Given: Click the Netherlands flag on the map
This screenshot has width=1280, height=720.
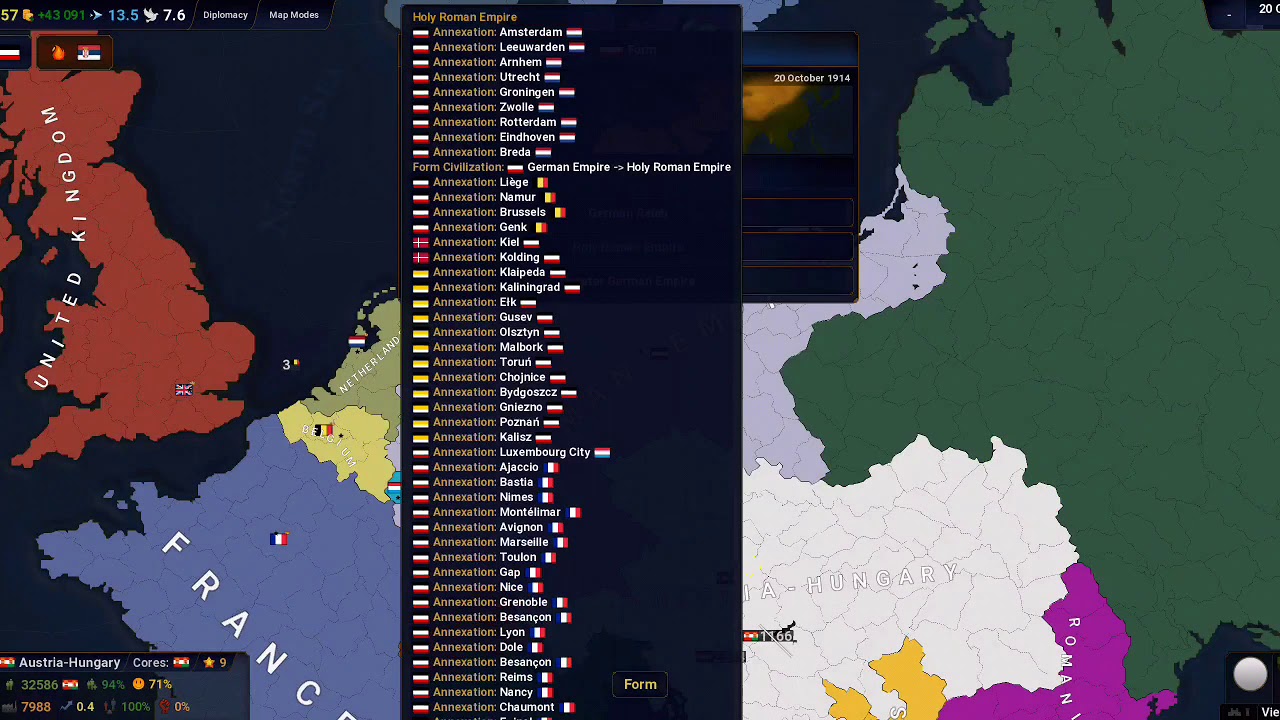Looking at the screenshot, I should pyautogui.click(x=357, y=342).
